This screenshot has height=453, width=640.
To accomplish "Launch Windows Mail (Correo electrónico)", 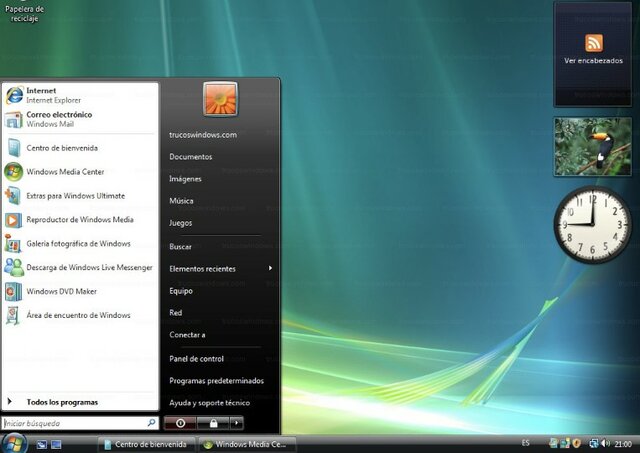I will point(80,119).
